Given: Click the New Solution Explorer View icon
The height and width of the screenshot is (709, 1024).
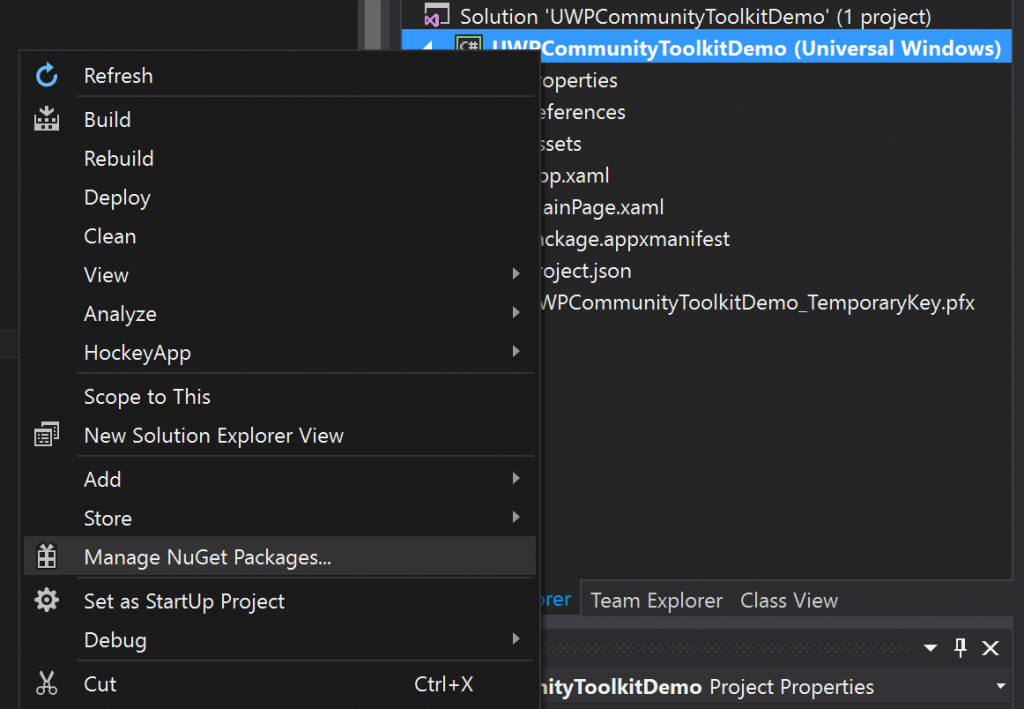Looking at the screenshot, I should click(x=46, y=435).
